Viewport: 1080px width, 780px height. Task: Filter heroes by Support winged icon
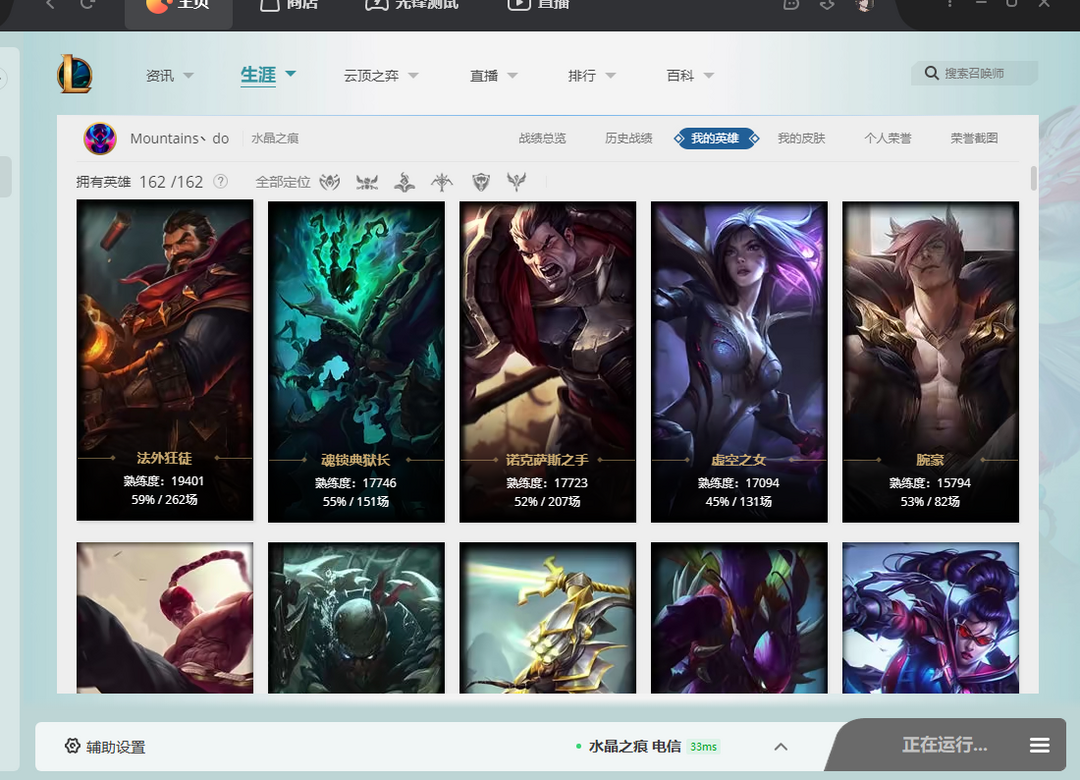pos(516,182)
